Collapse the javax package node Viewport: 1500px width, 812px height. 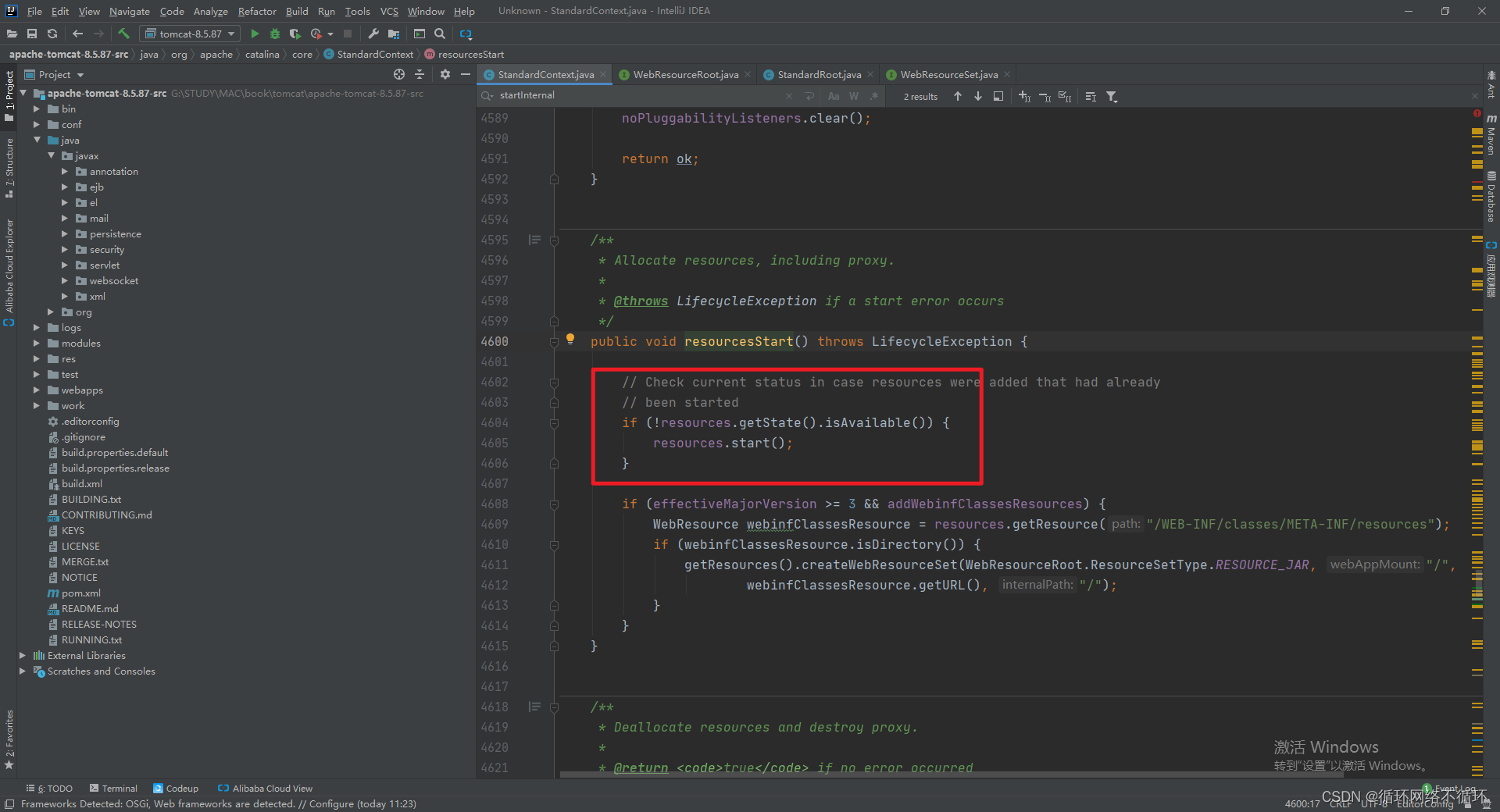click(52, 155)
